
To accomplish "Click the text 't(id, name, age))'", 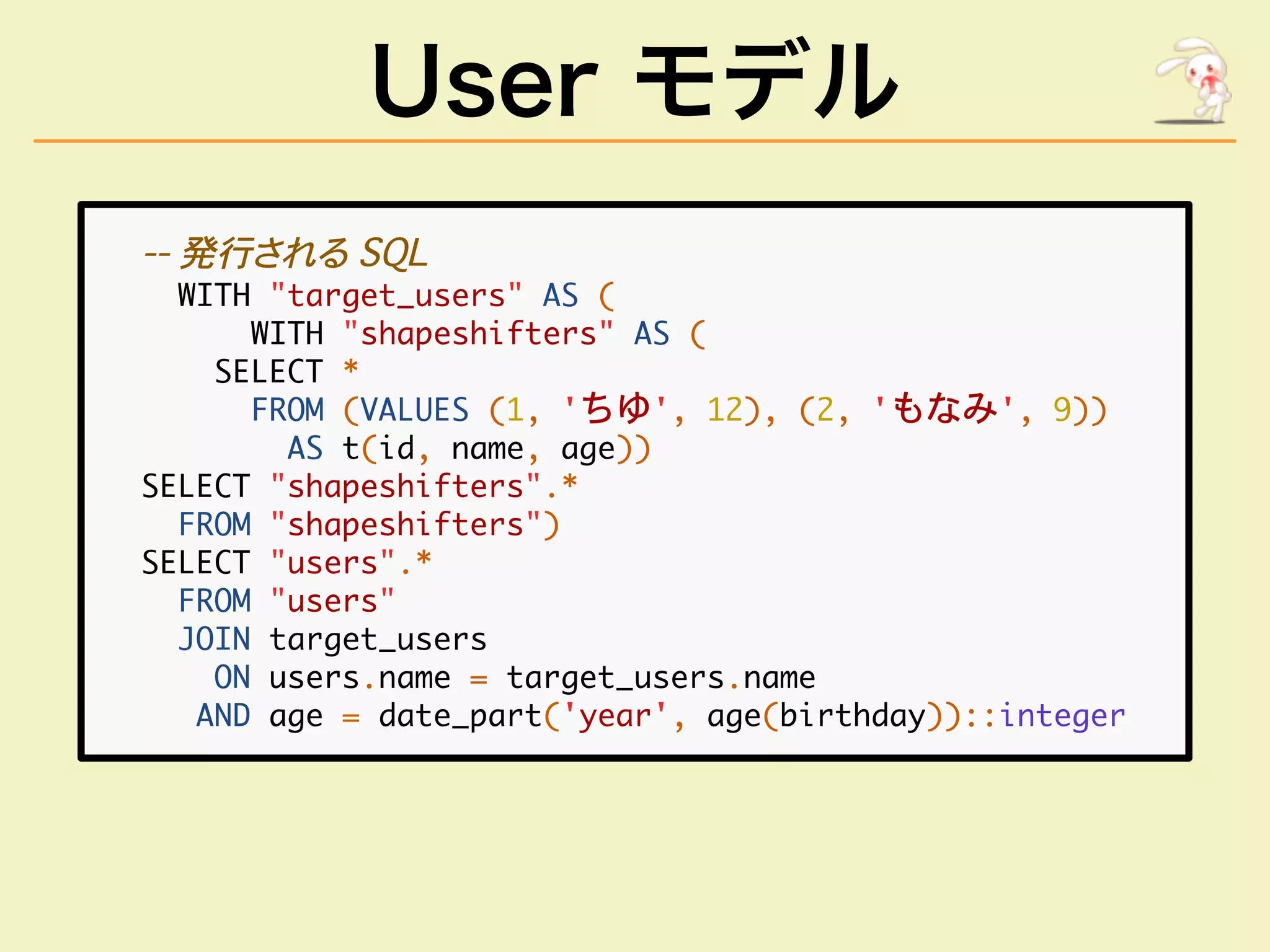I will pyautogui.click(x=496, y=449).
